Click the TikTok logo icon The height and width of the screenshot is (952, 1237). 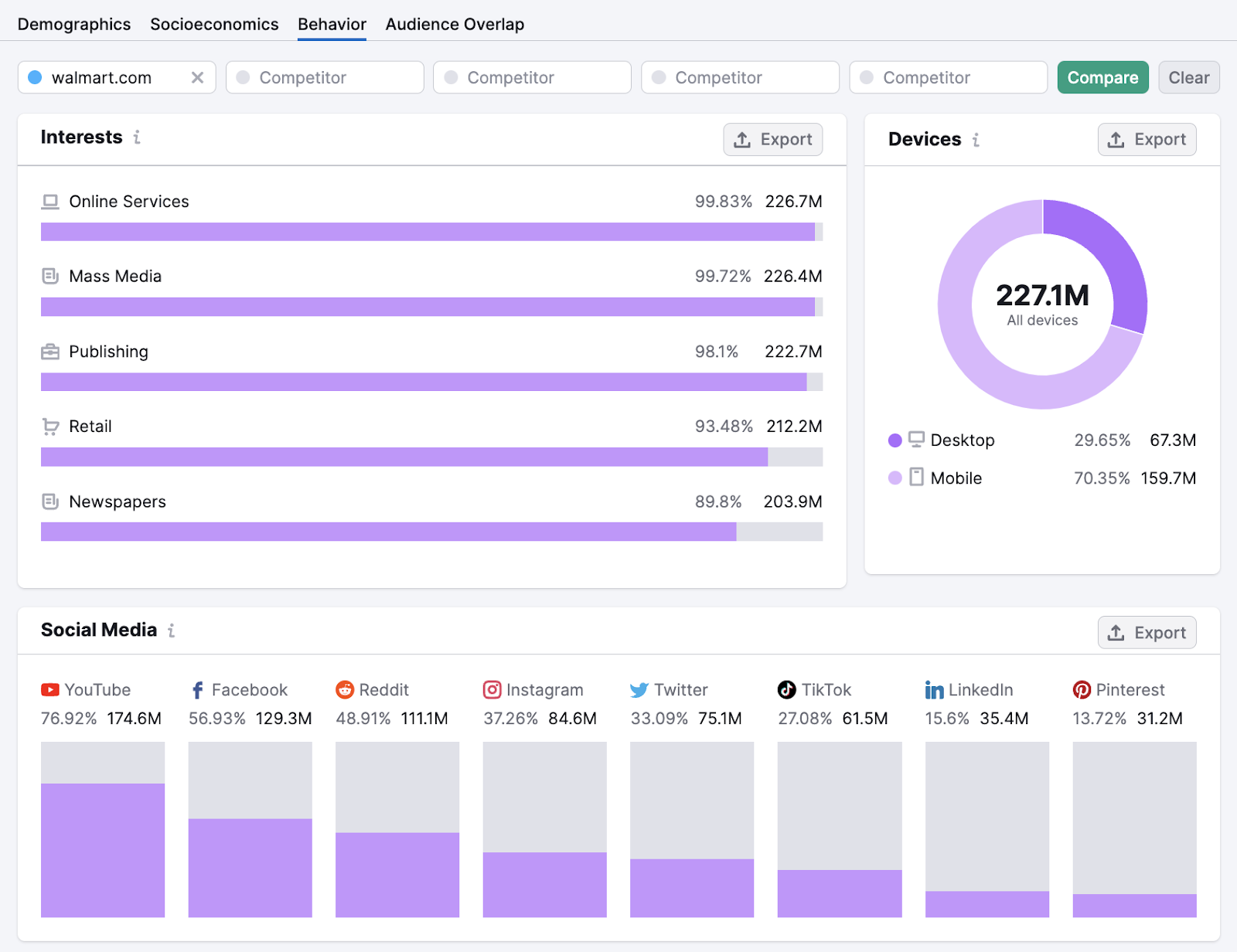point(786,689)
